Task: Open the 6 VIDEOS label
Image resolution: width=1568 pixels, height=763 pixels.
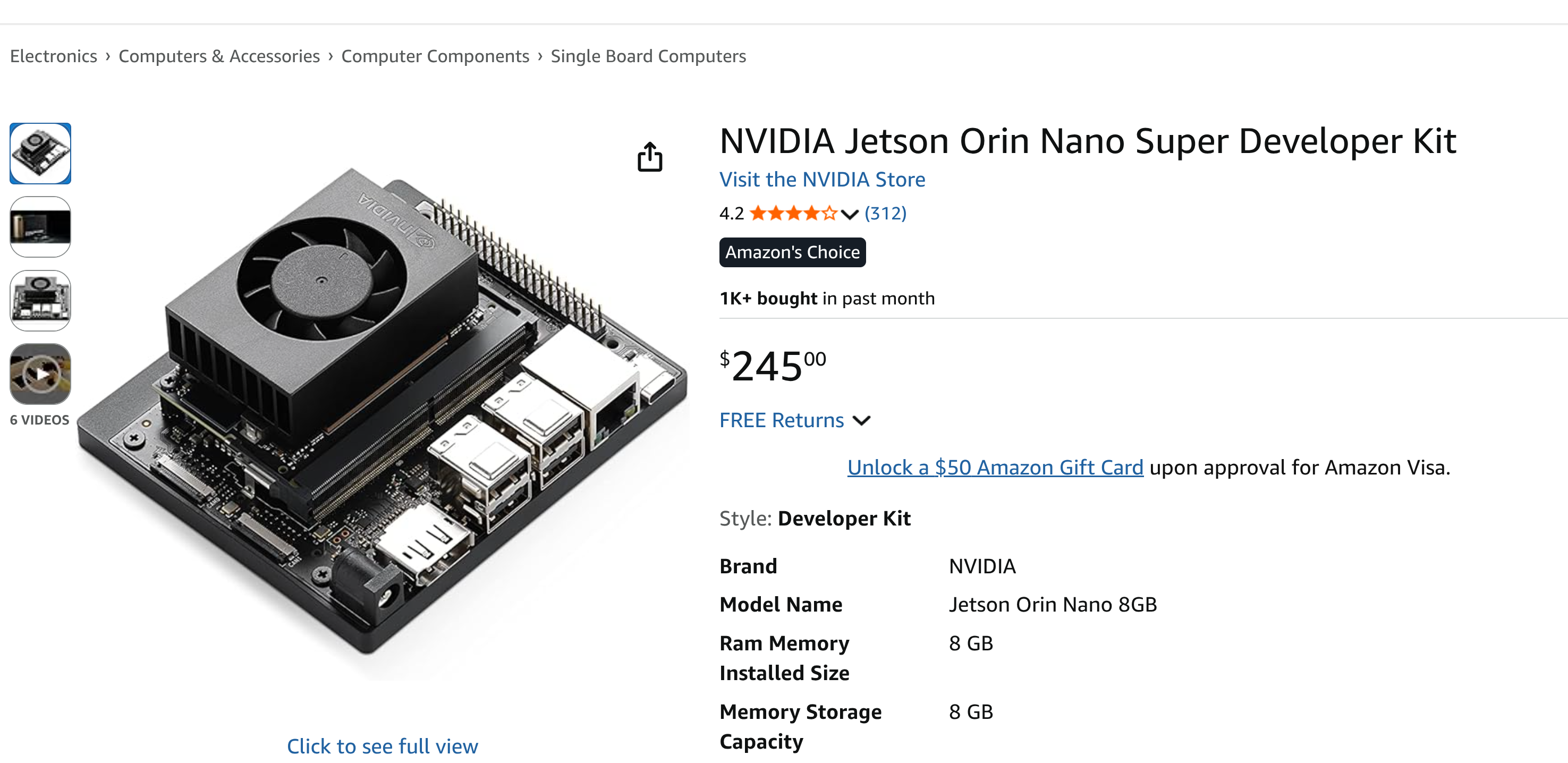Action: 39,420
